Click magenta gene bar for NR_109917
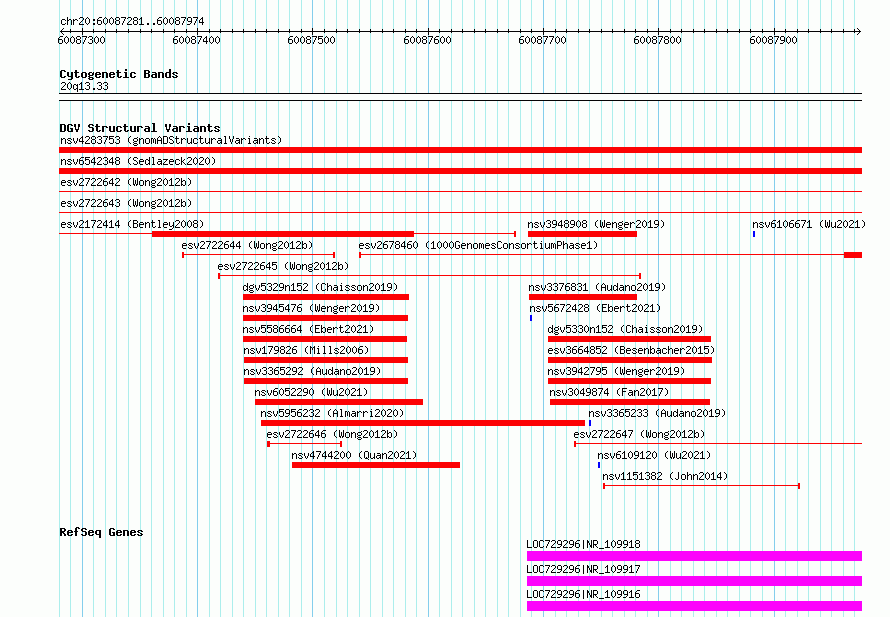The height and width of the screenshot is (617, 890). [x=694, y=581]
